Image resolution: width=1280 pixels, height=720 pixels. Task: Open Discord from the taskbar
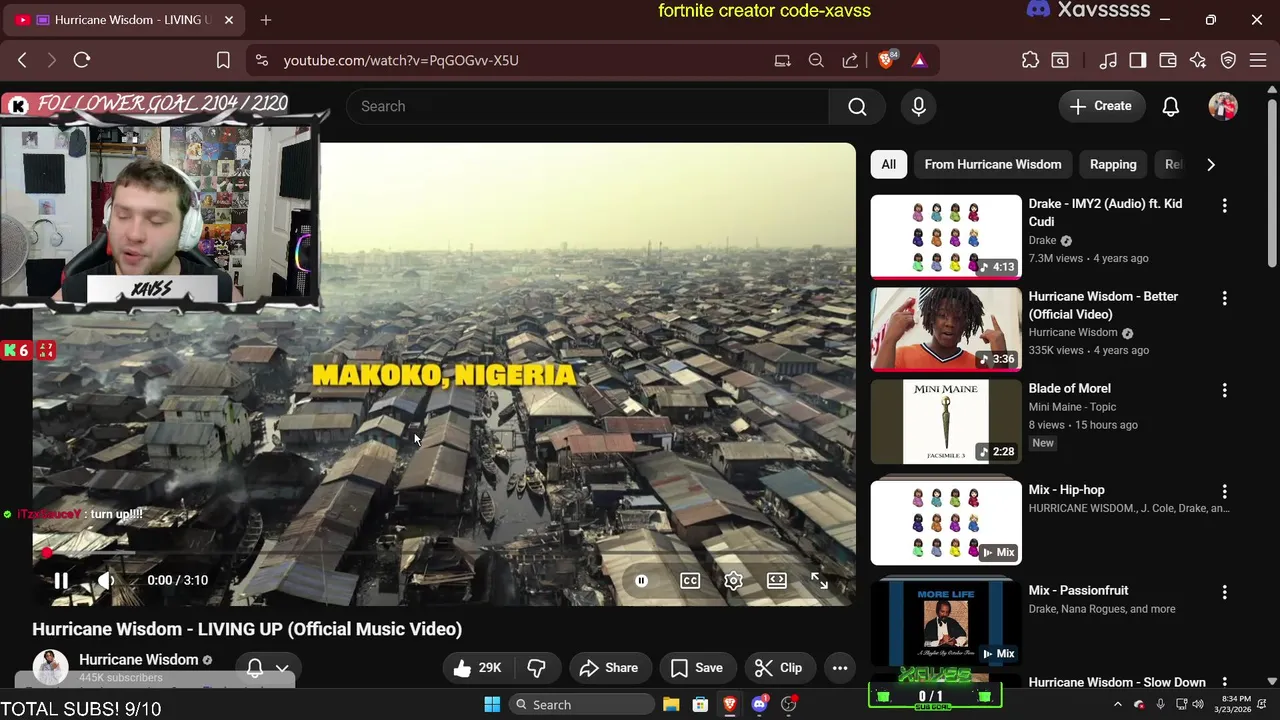(759, 704)
